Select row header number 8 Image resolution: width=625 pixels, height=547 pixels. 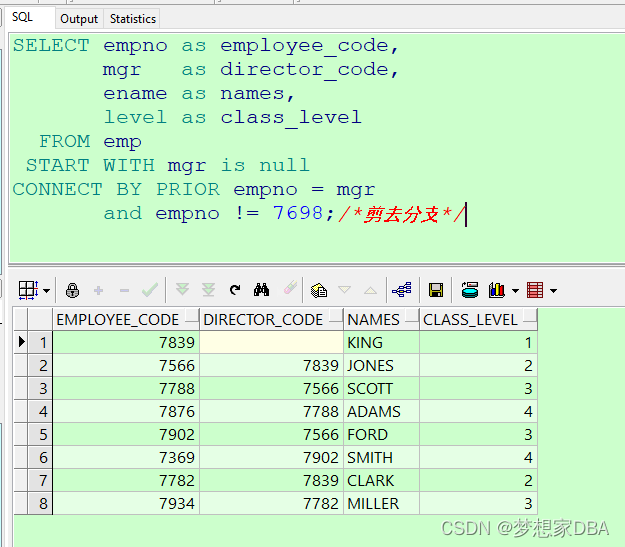click(x=40, y=504)
